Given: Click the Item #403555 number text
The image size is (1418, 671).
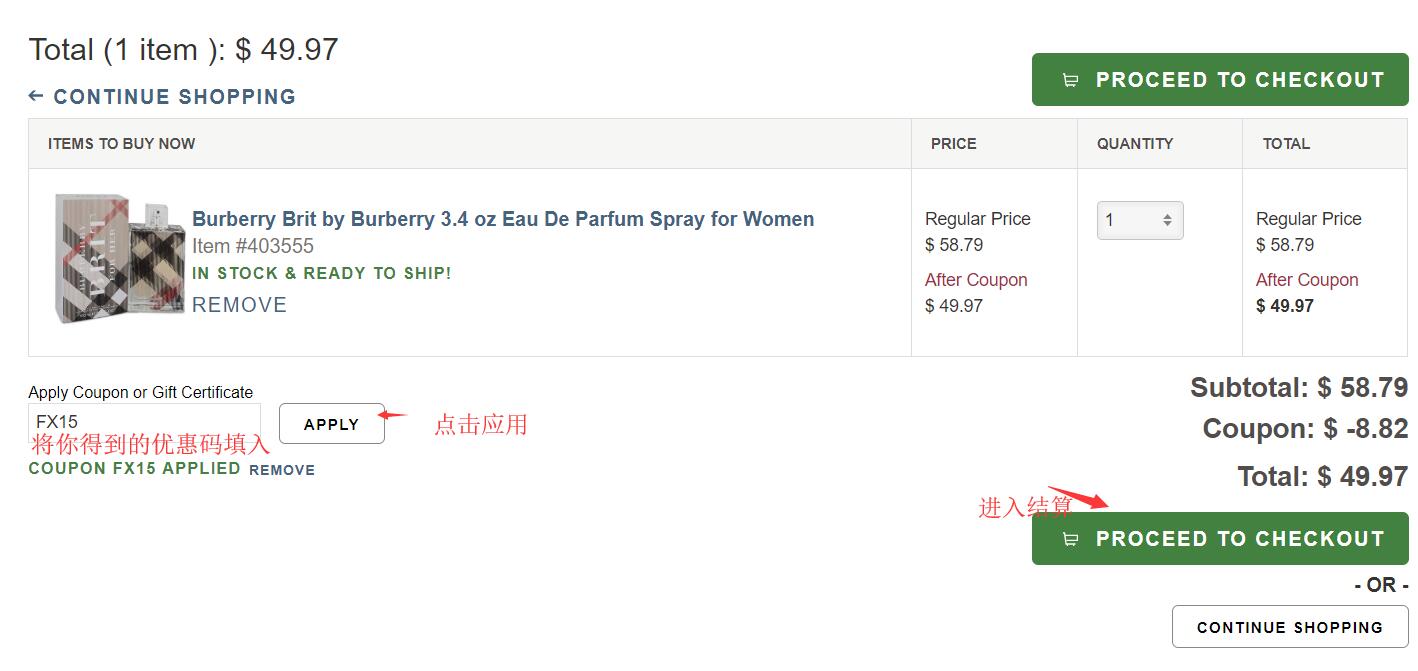Looking at the screenshot, I should click(253, 246).
